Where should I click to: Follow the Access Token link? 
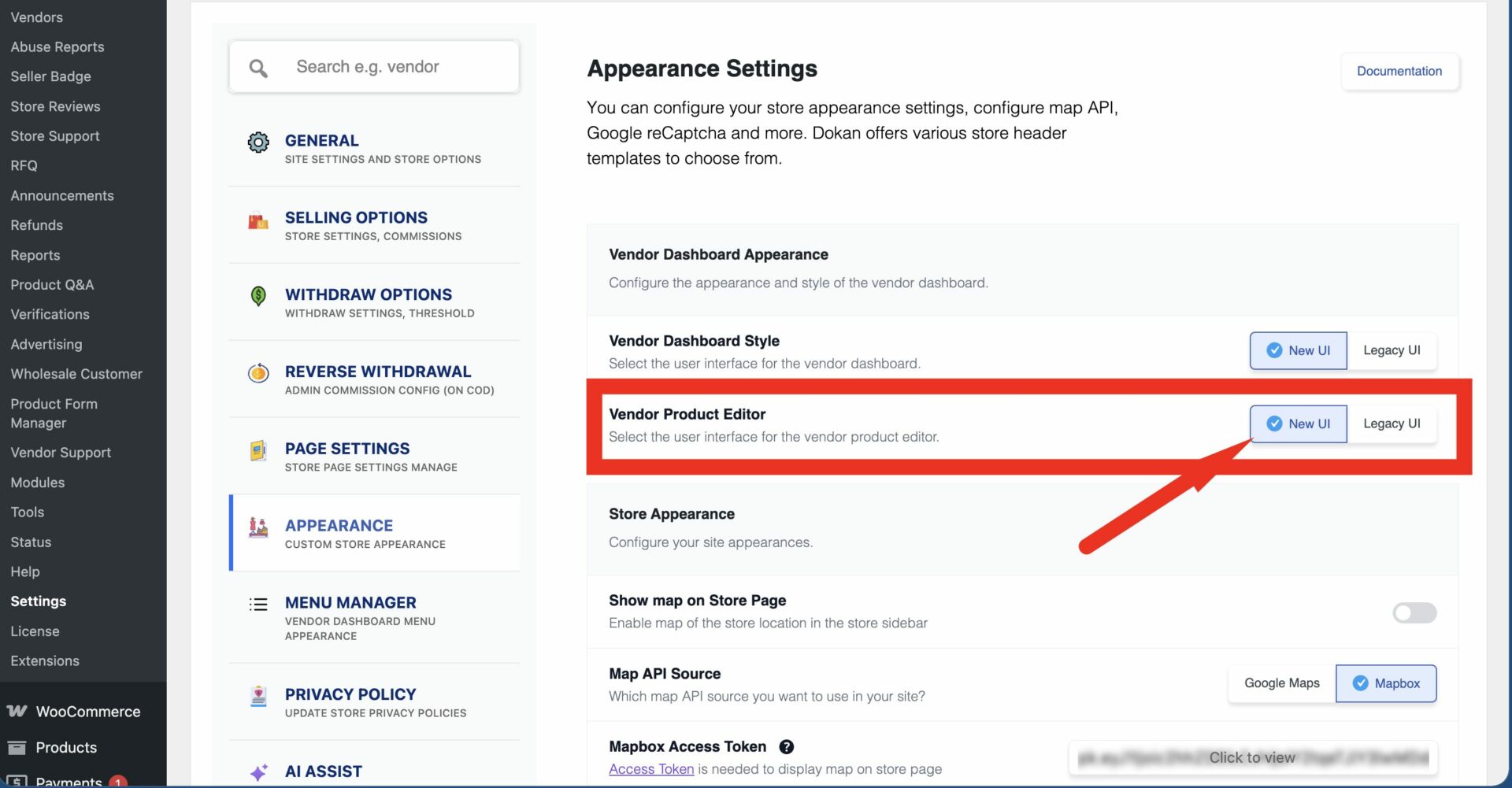point(651,769)
